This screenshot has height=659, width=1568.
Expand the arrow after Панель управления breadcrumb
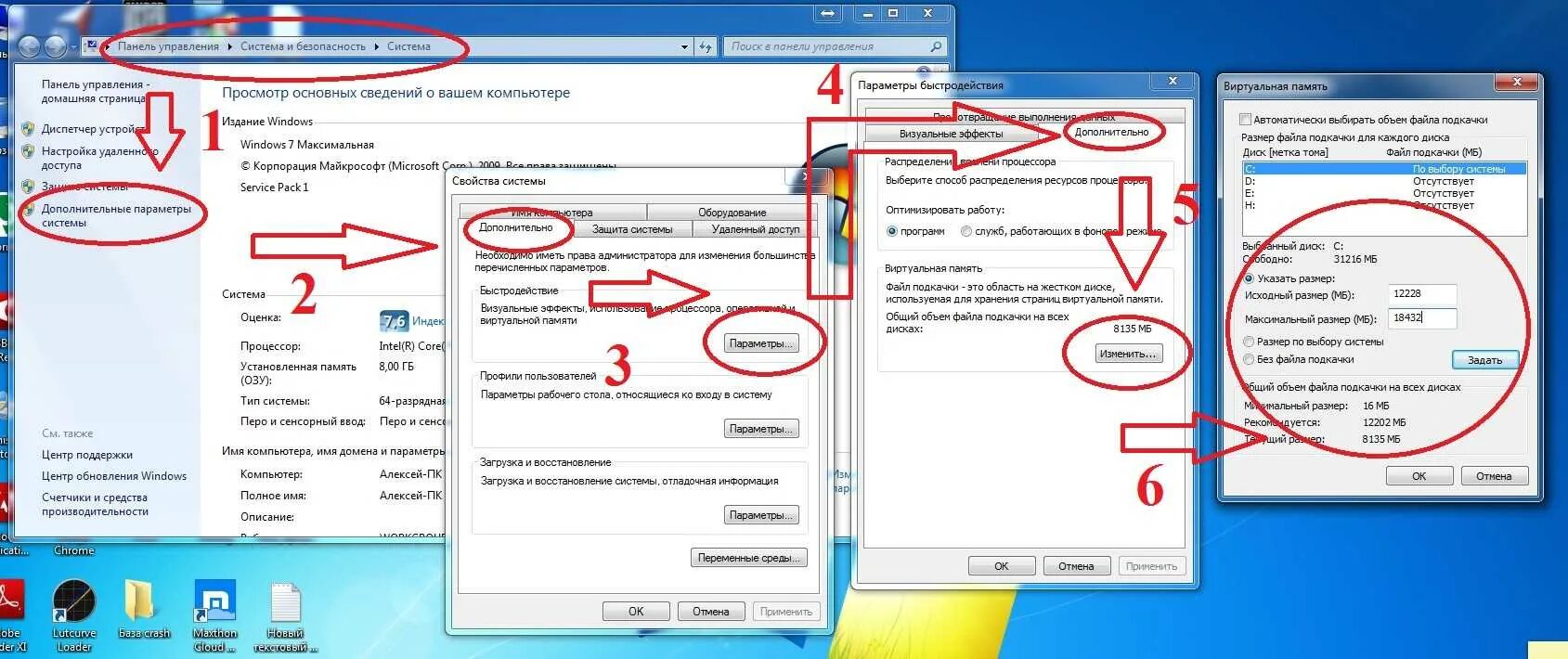coord(229,46)
